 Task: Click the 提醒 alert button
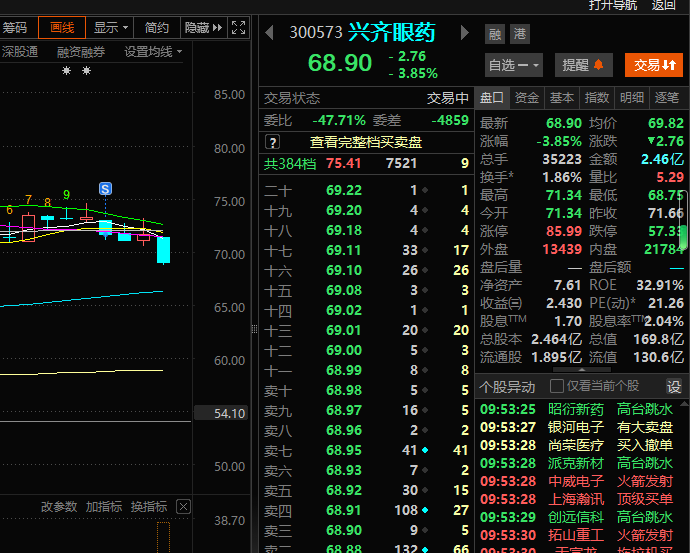click(x=583, y=65)
